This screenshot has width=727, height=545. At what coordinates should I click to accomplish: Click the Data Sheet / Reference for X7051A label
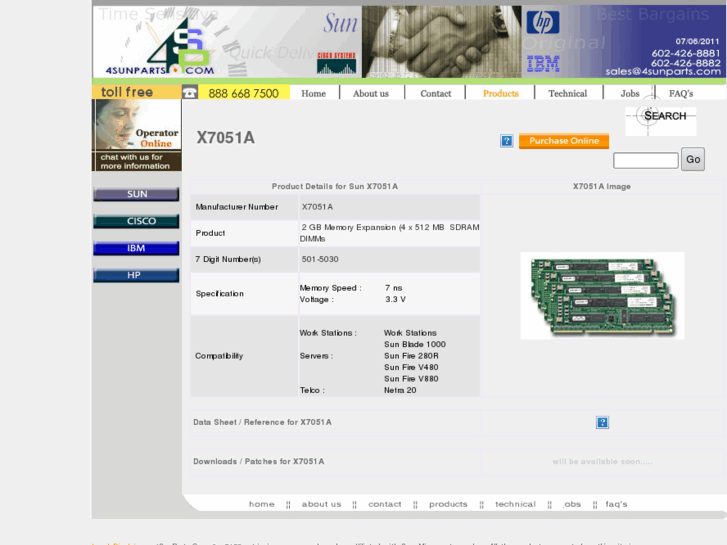[262, 422]
